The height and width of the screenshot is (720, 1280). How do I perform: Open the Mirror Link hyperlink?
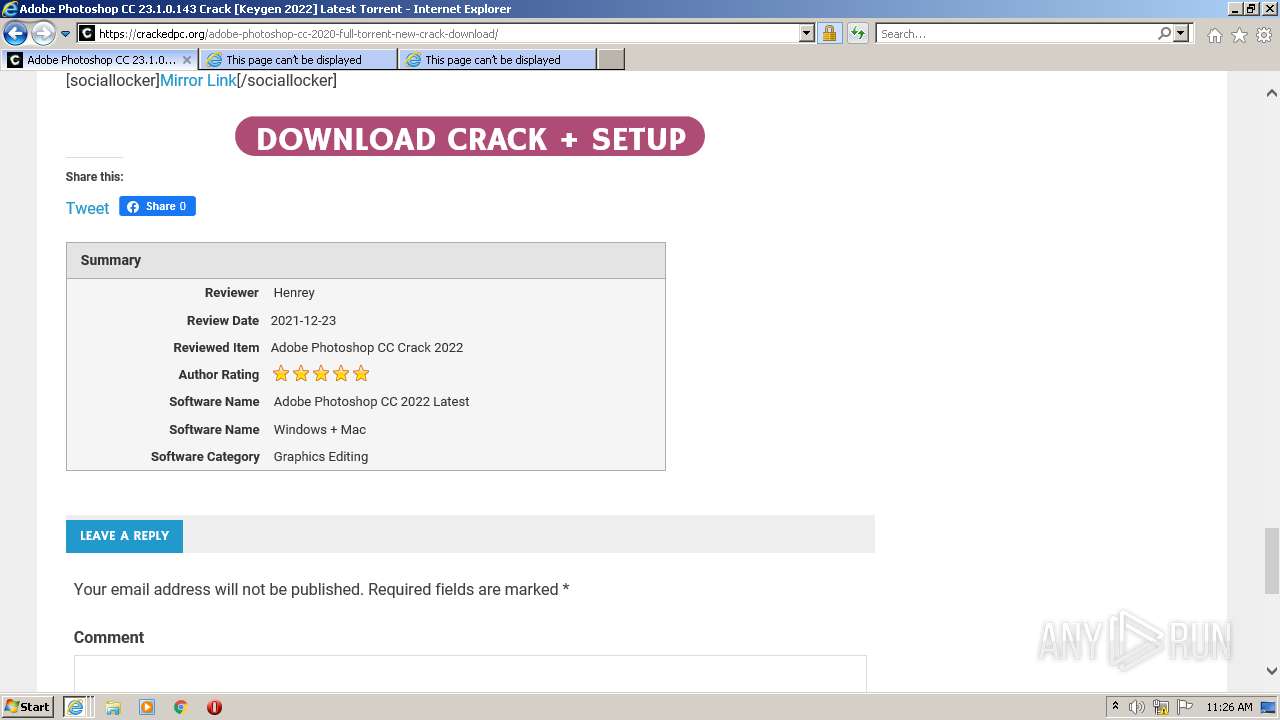coord(198,80)
